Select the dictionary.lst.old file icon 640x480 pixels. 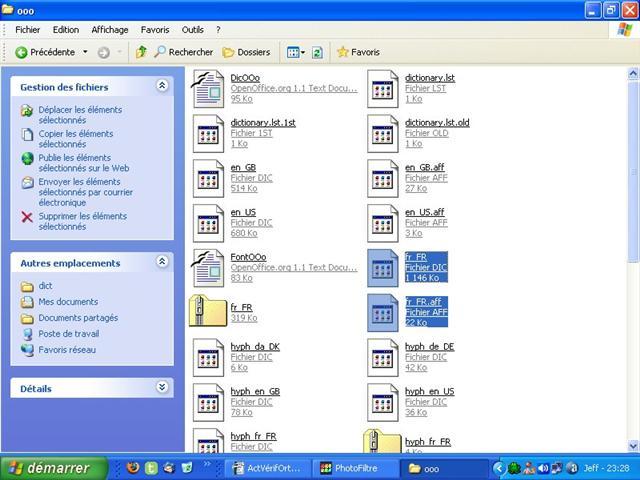[x=382, y=133]
